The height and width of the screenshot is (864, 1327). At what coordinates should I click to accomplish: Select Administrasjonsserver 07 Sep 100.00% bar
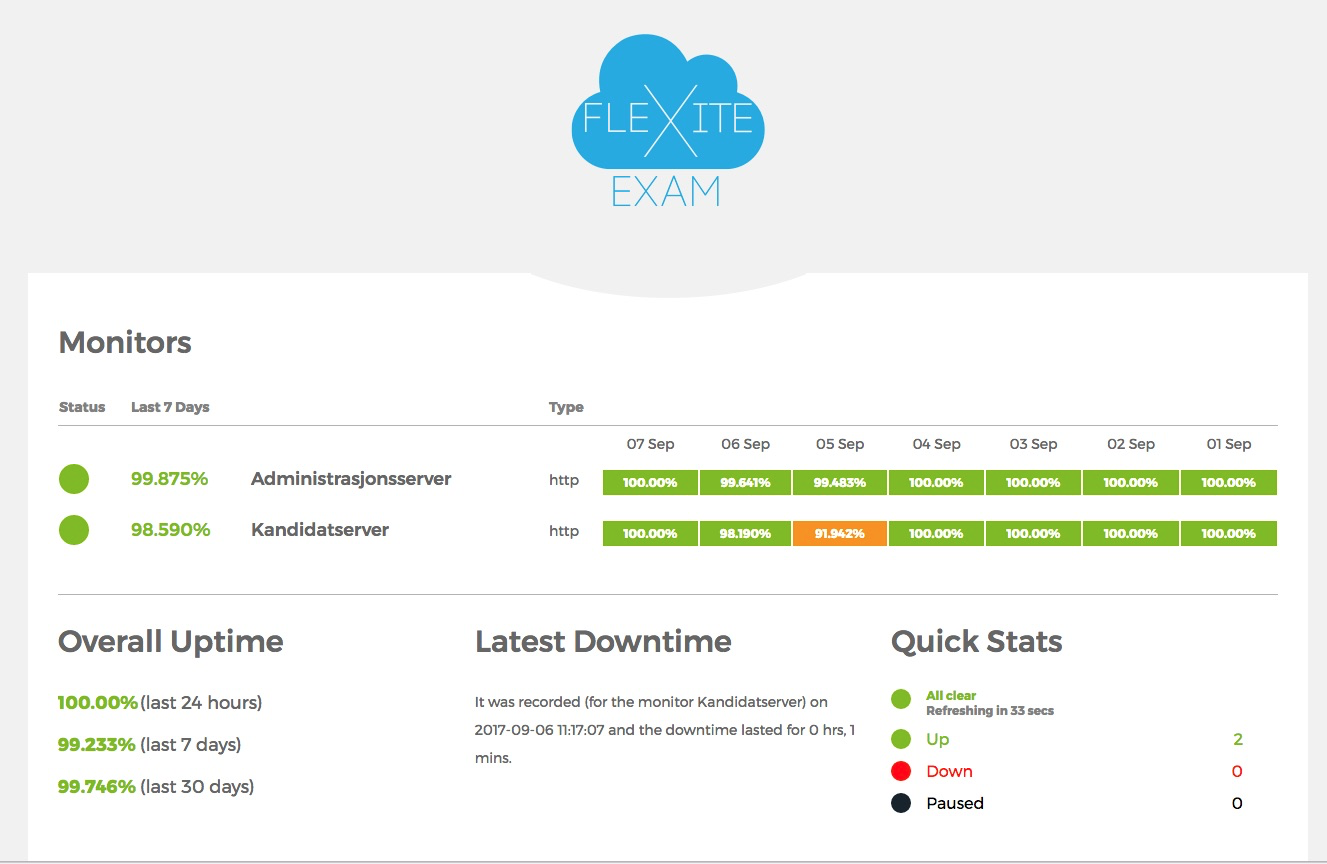[650, 483]
